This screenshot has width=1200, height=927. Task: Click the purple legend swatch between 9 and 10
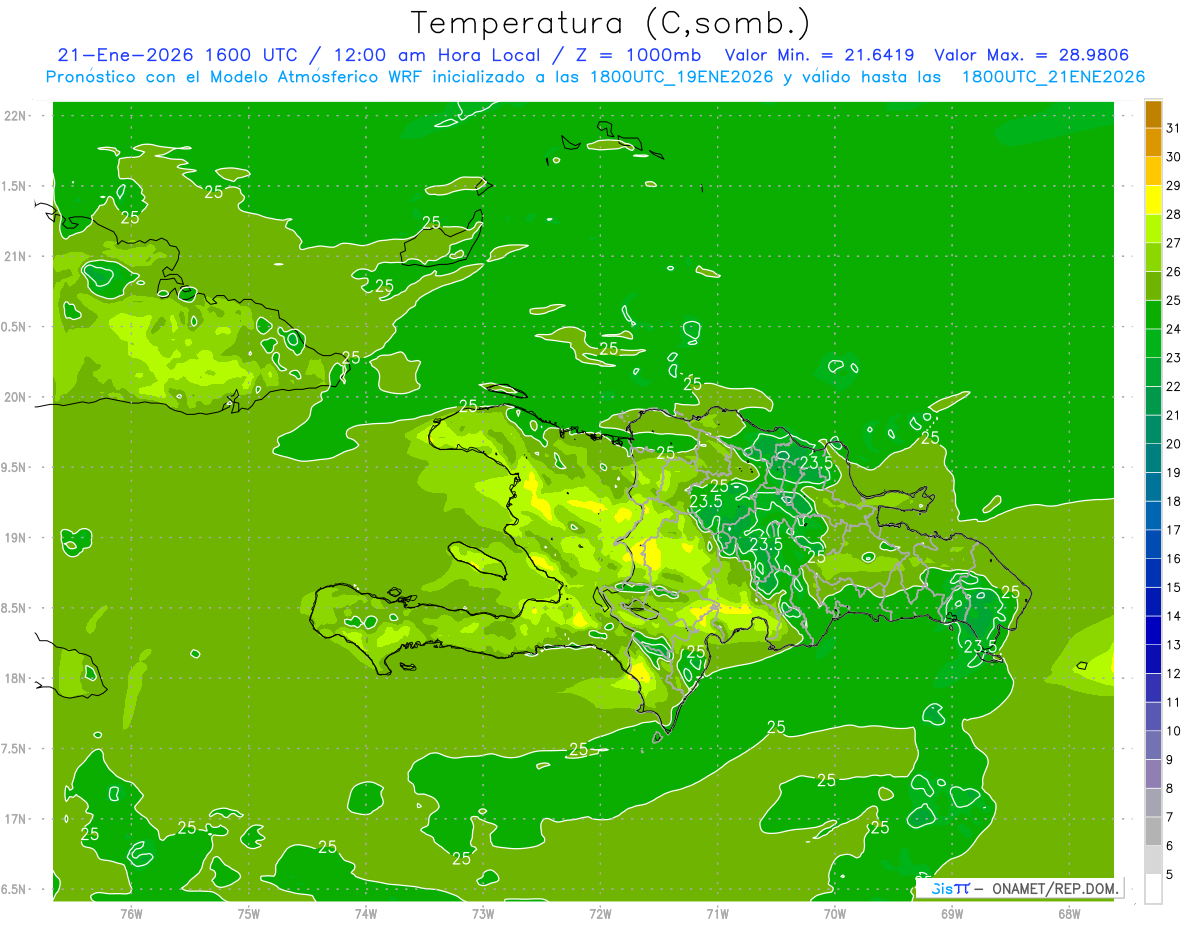pyautogui.click(x=1153, y=745)
